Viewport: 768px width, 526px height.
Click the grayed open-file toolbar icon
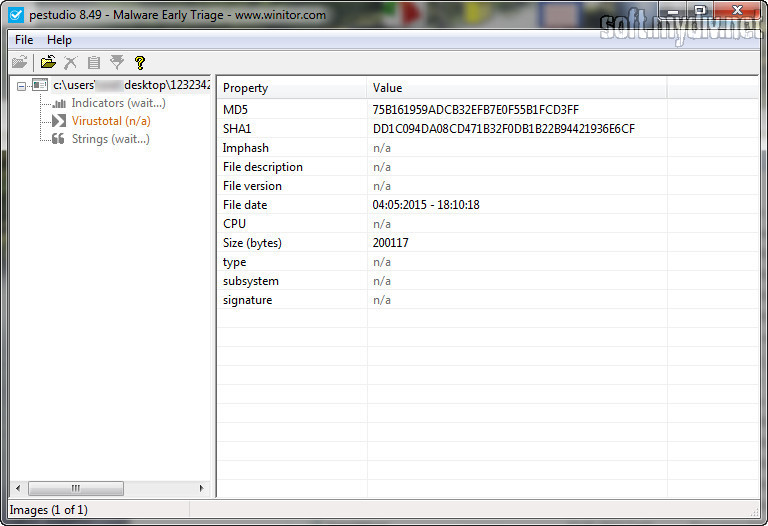[20, 62]
